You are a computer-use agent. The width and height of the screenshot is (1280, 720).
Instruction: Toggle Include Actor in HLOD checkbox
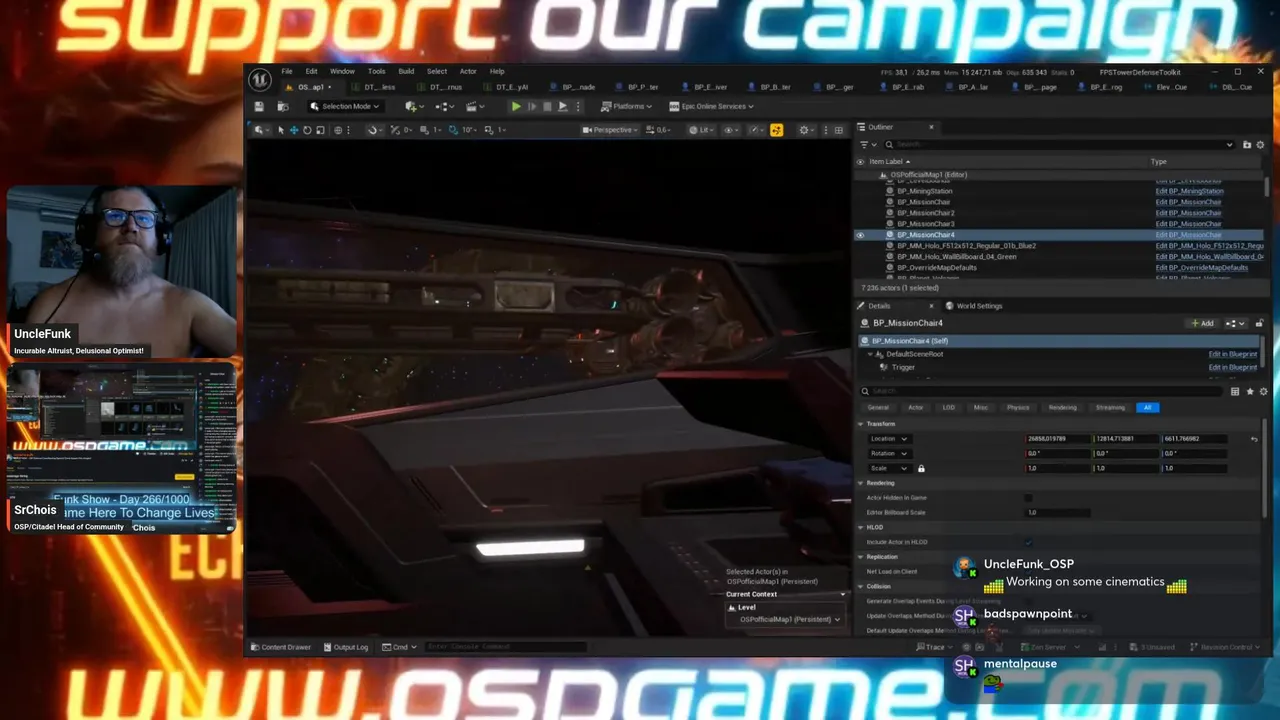pyautogui.click(x=1029, y=542)
